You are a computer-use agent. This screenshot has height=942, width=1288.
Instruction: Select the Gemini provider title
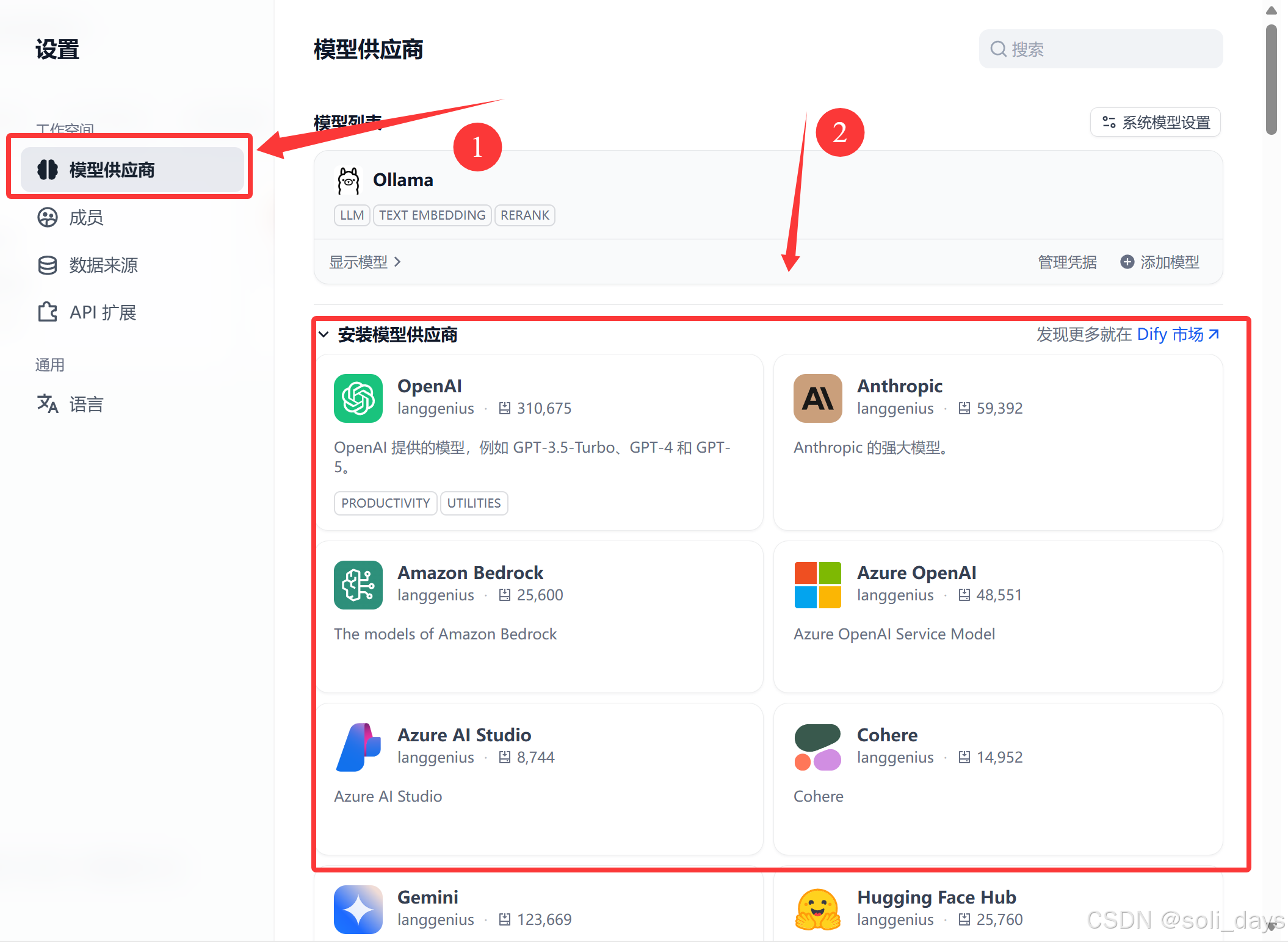[427, 897]
